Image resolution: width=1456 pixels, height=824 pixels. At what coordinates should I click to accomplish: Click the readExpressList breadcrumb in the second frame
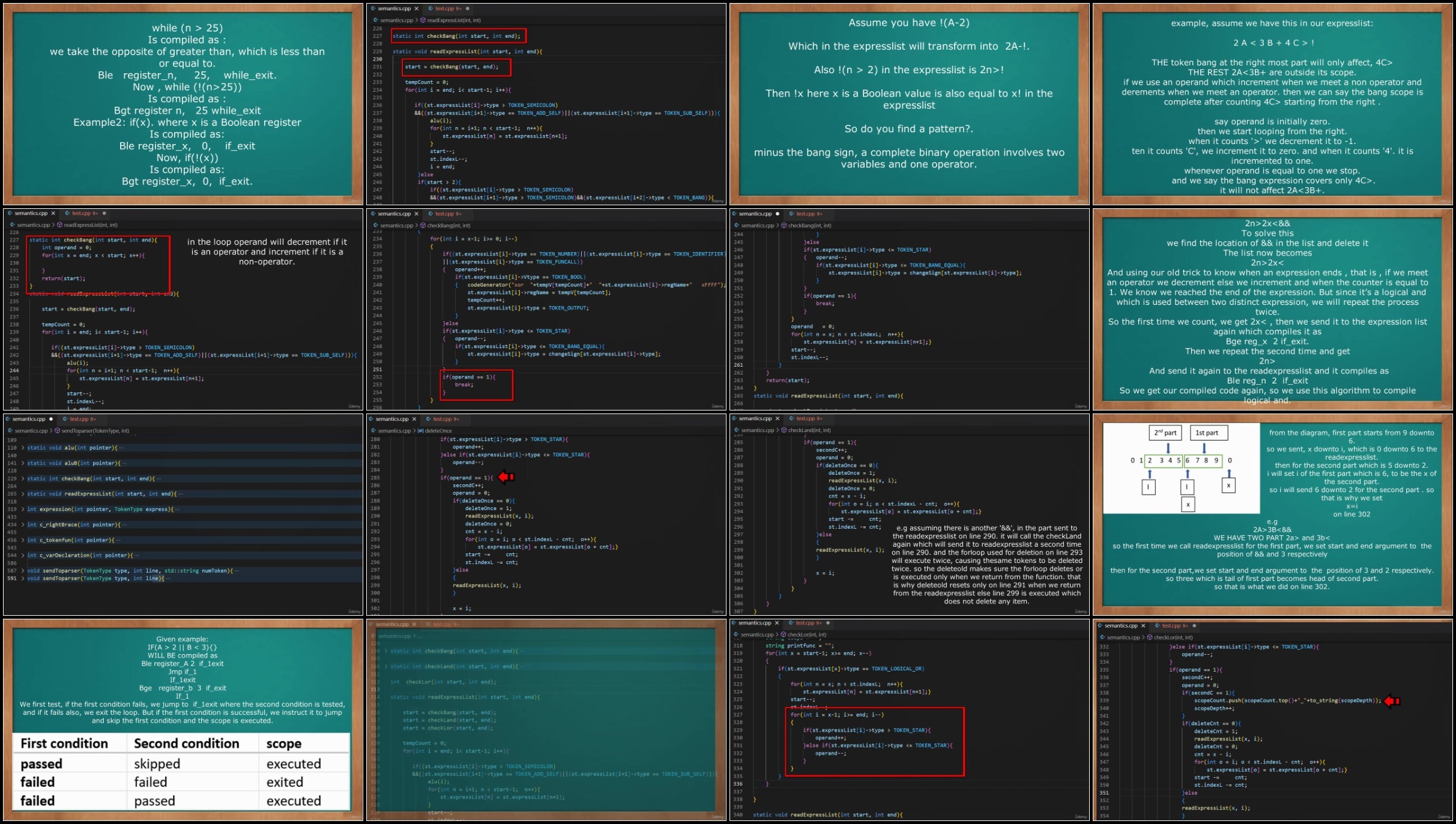(x=453, y=20)
